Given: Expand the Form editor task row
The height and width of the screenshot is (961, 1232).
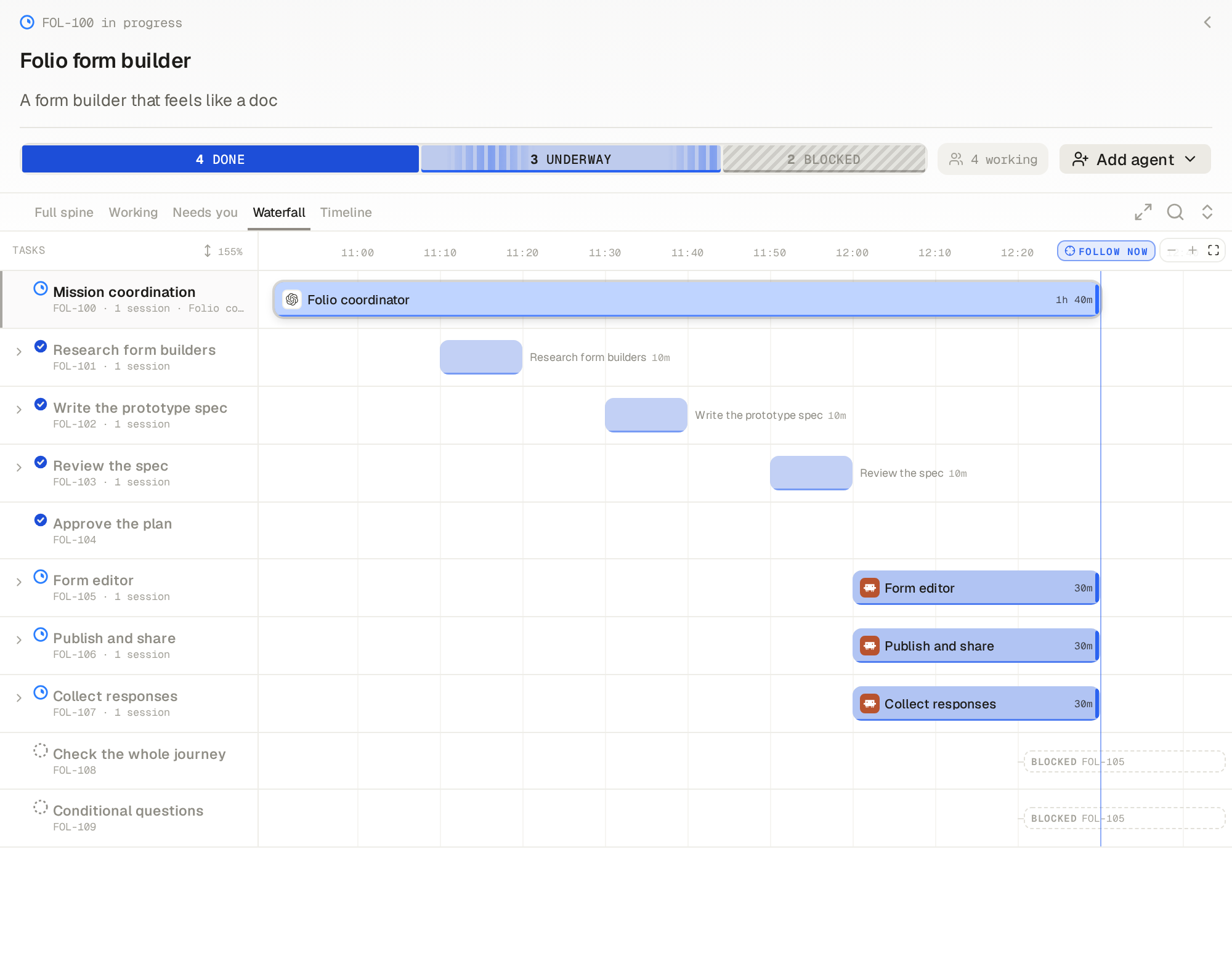Looking at the screenshot, I should coord(19,582).
